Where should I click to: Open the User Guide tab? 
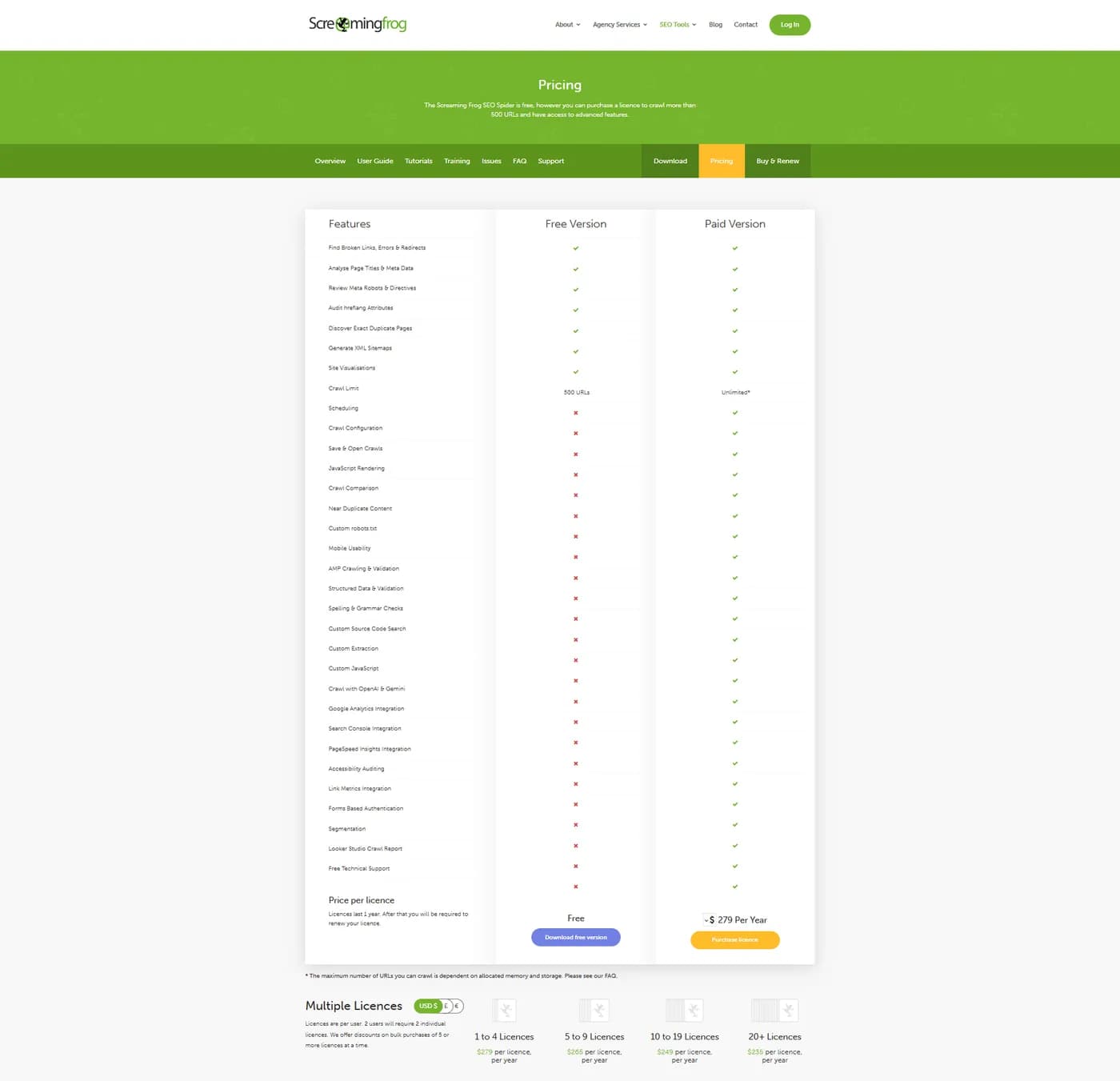click(x=375, y=161)
